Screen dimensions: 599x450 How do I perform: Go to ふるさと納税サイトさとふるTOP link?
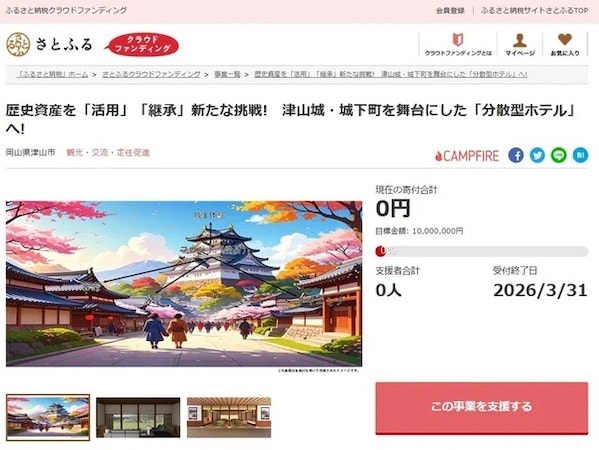(x=534, y=11)
